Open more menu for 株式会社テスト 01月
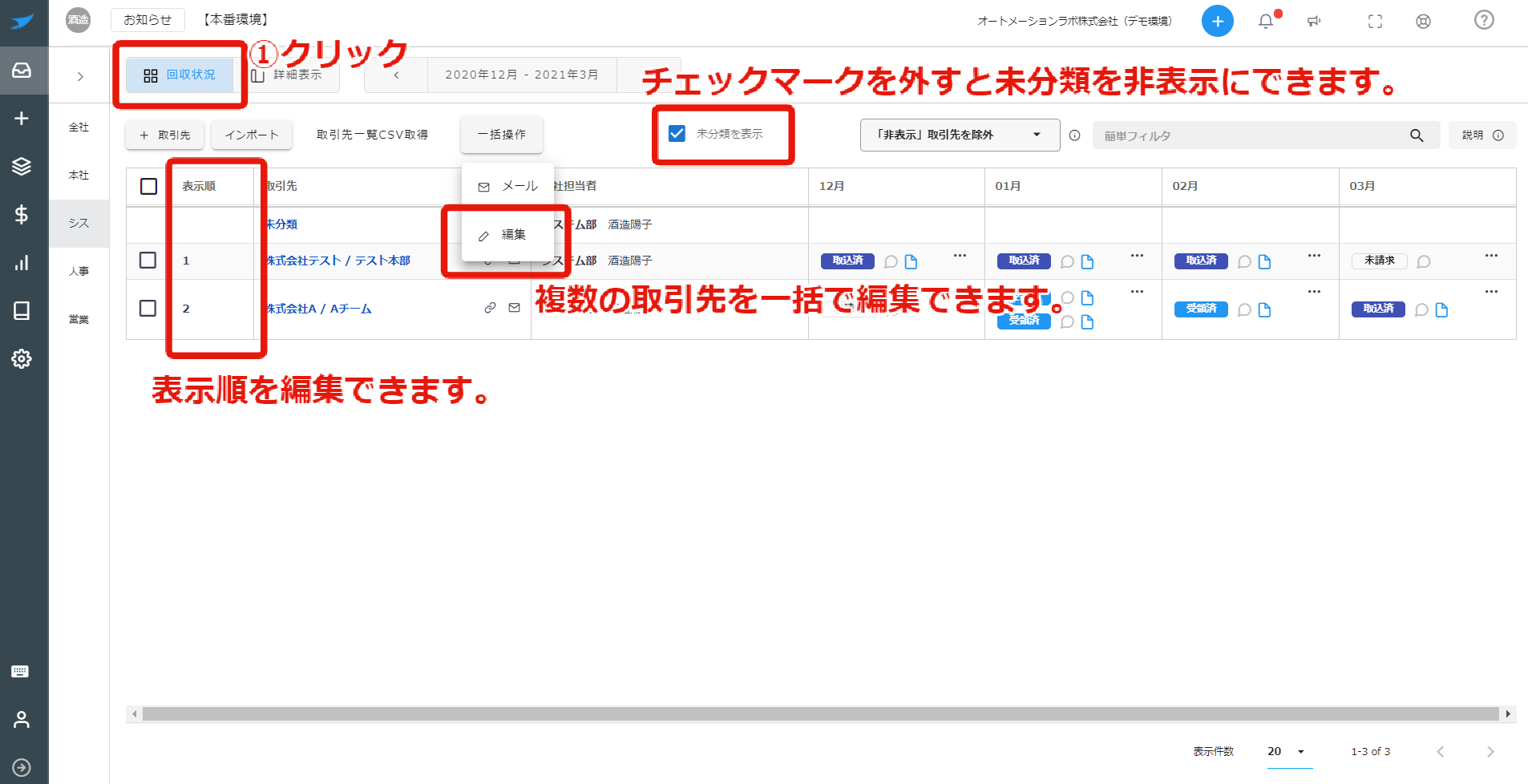Screen dimensions: 1528x784 (x=1137, y=256)
